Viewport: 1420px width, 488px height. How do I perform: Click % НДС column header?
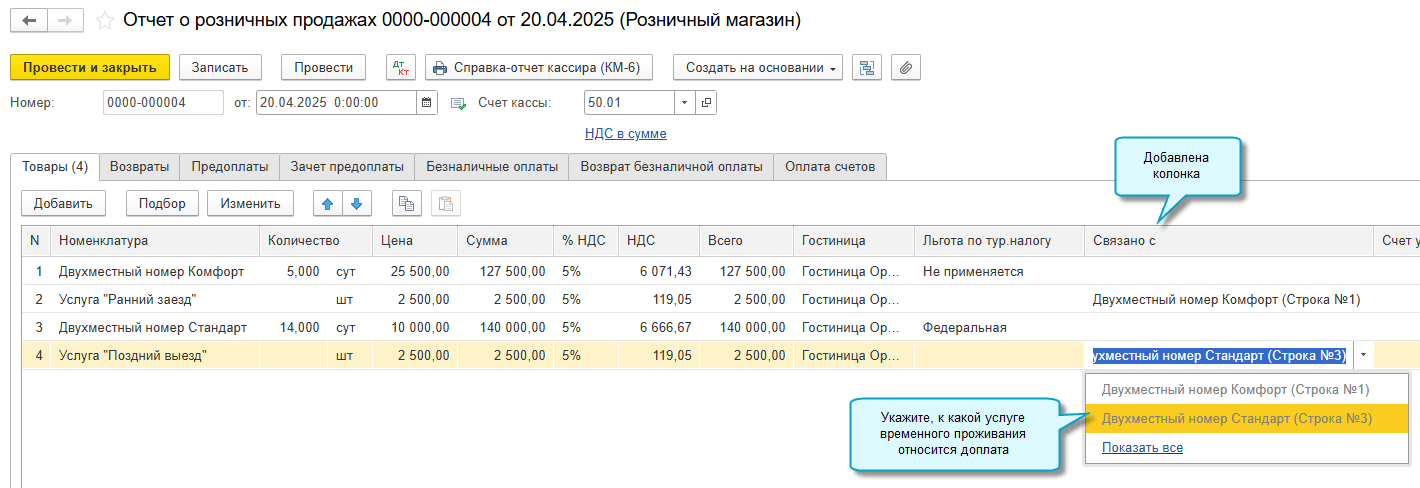tap(586, 240)
